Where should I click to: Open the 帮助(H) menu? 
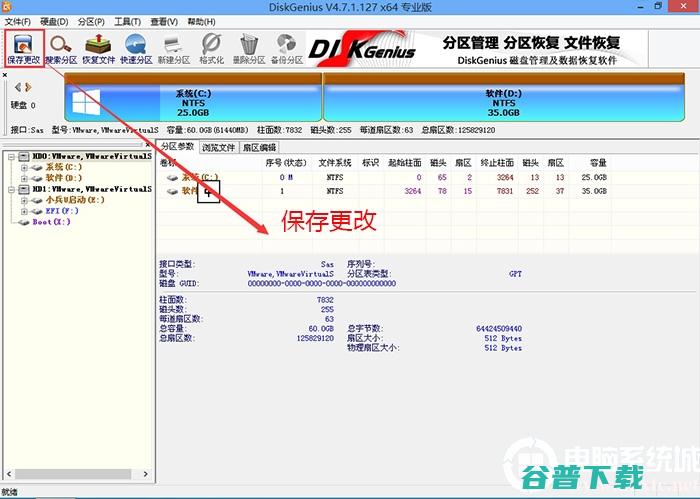click(201, 21)
